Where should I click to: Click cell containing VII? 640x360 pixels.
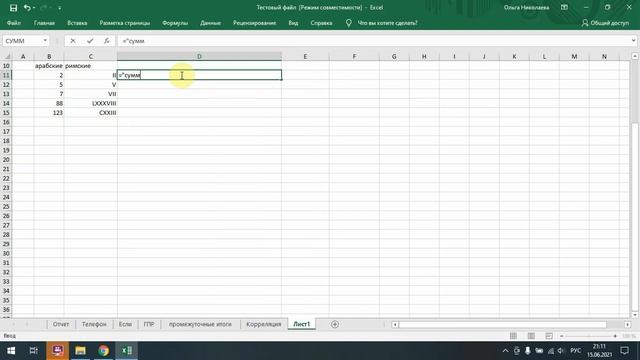(x=91, y=94)
